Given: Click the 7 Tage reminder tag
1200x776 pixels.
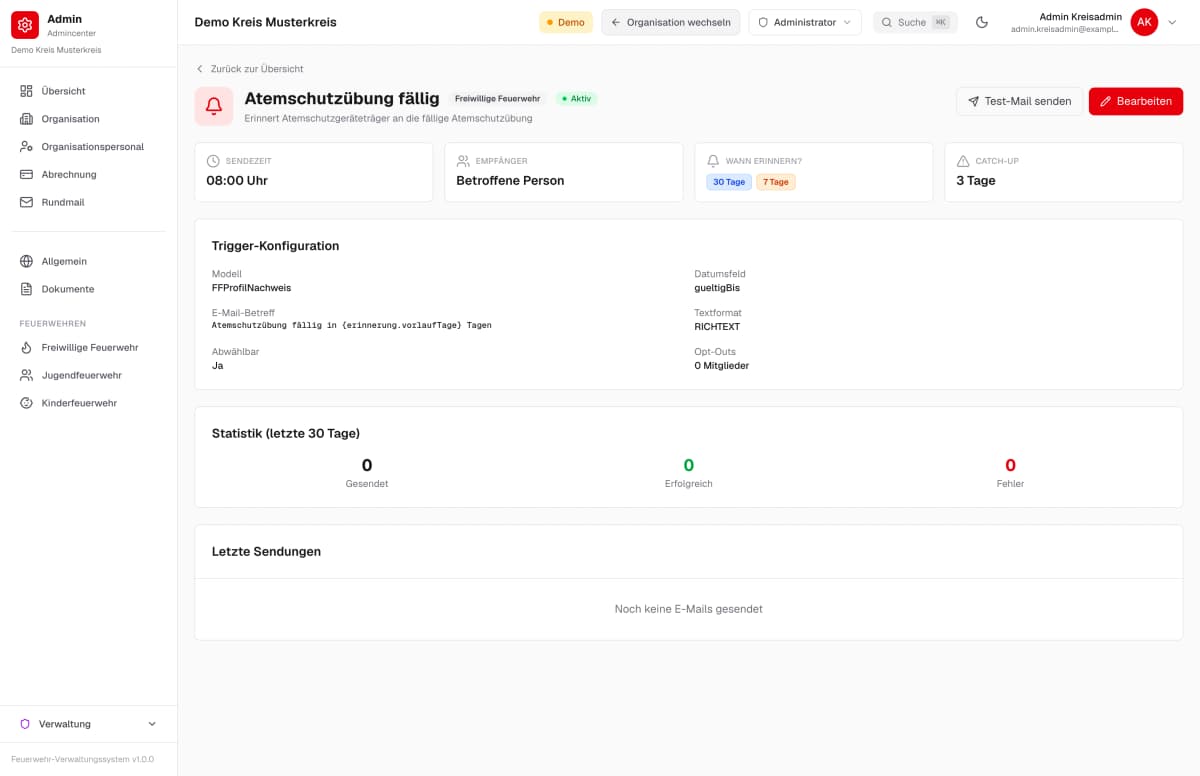Looking at the screenshot, I should (x=776, y=182).
